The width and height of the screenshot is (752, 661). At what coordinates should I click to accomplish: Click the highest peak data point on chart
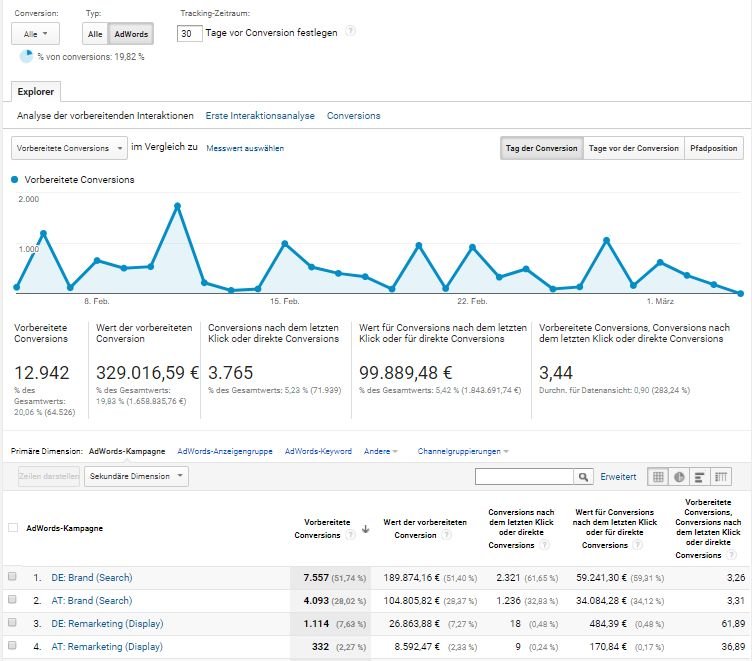coord(177,206)
